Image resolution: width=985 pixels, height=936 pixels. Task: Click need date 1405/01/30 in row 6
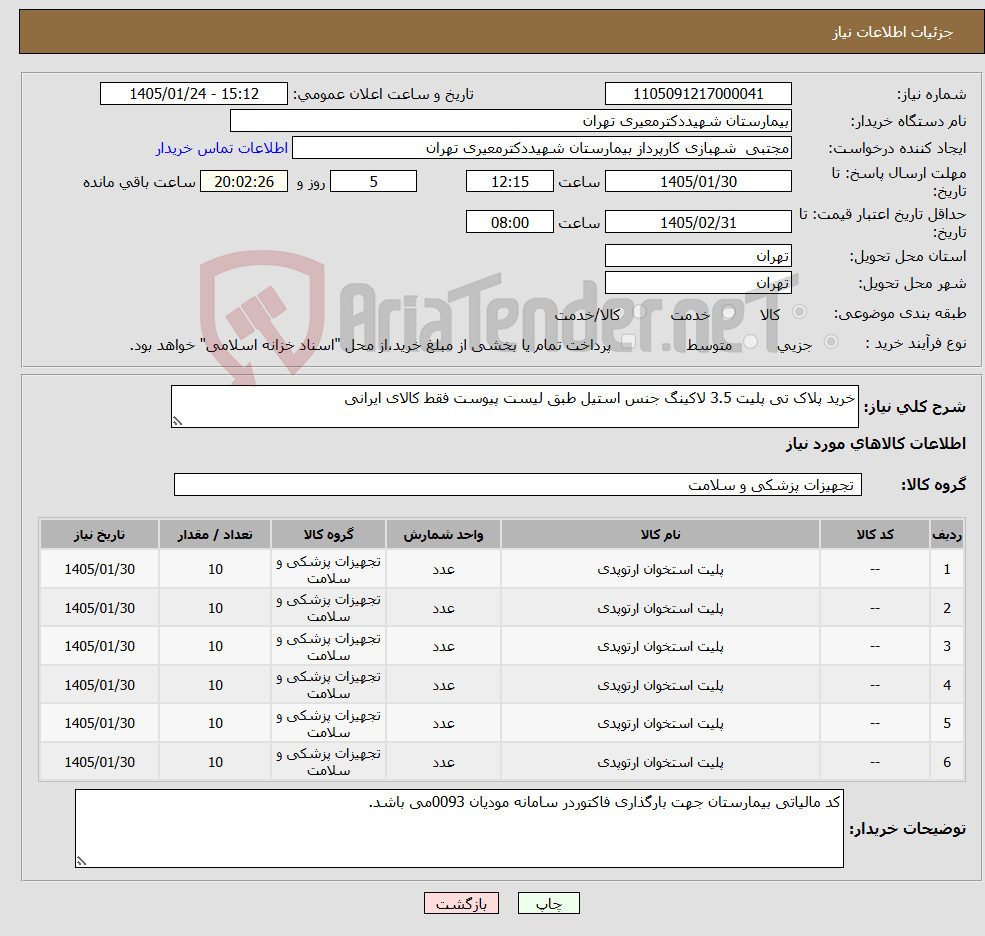(99, 762)
